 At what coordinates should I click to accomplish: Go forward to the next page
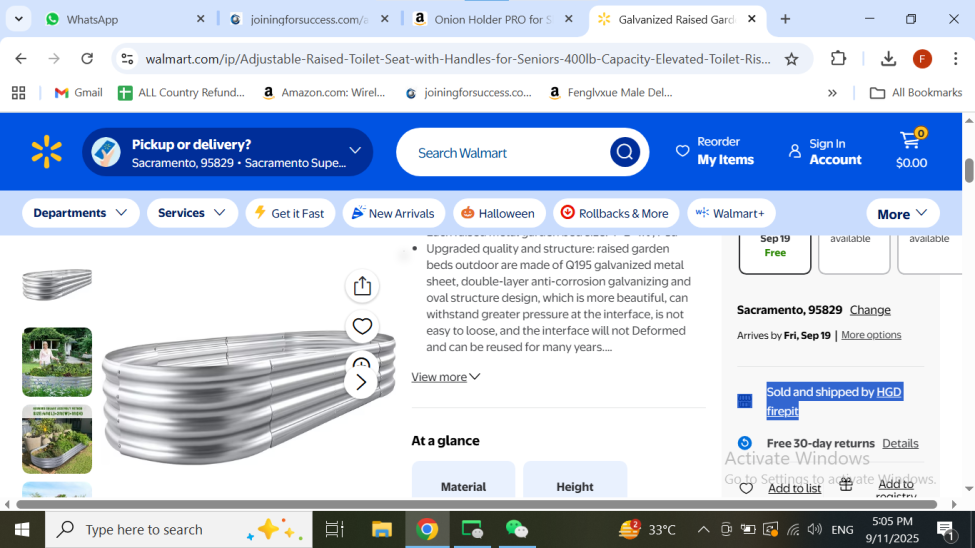pos(54,58)
